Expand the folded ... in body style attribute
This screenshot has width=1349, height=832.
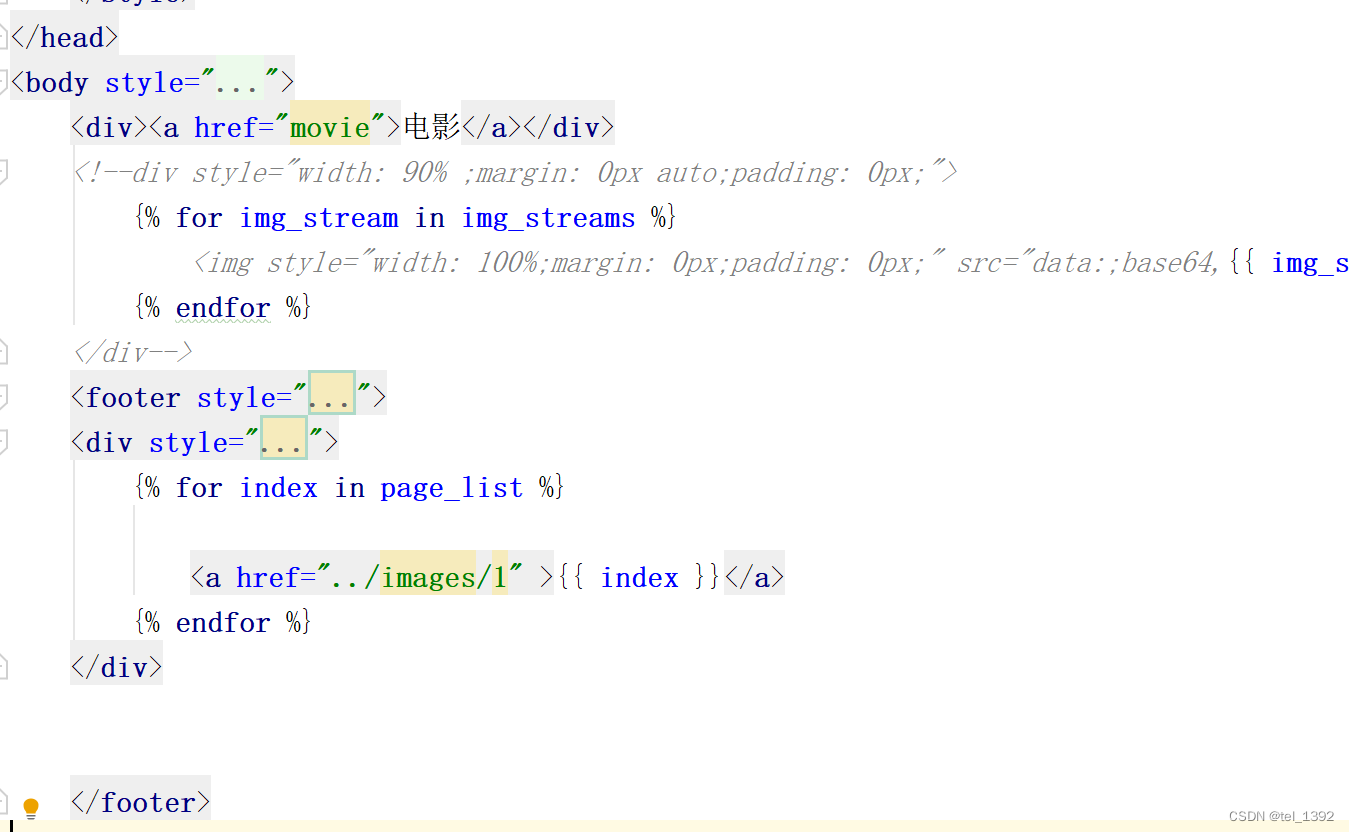(240, 82)
